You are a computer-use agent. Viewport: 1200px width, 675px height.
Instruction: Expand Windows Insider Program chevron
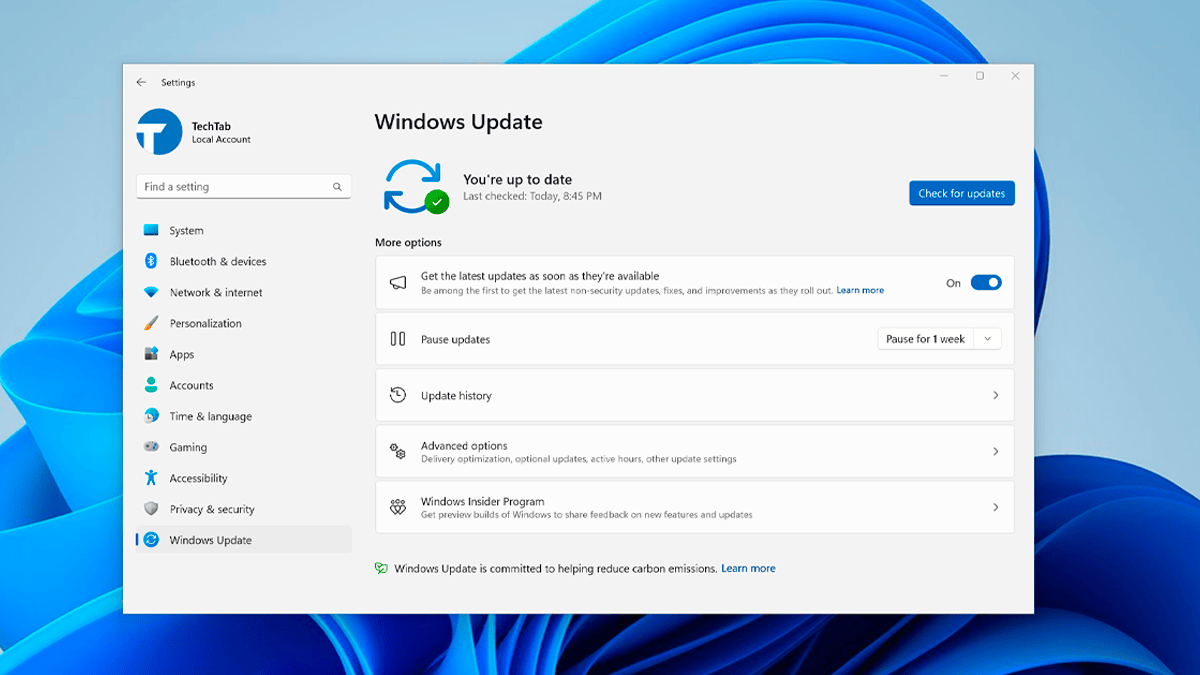click(x=995, y=507)
